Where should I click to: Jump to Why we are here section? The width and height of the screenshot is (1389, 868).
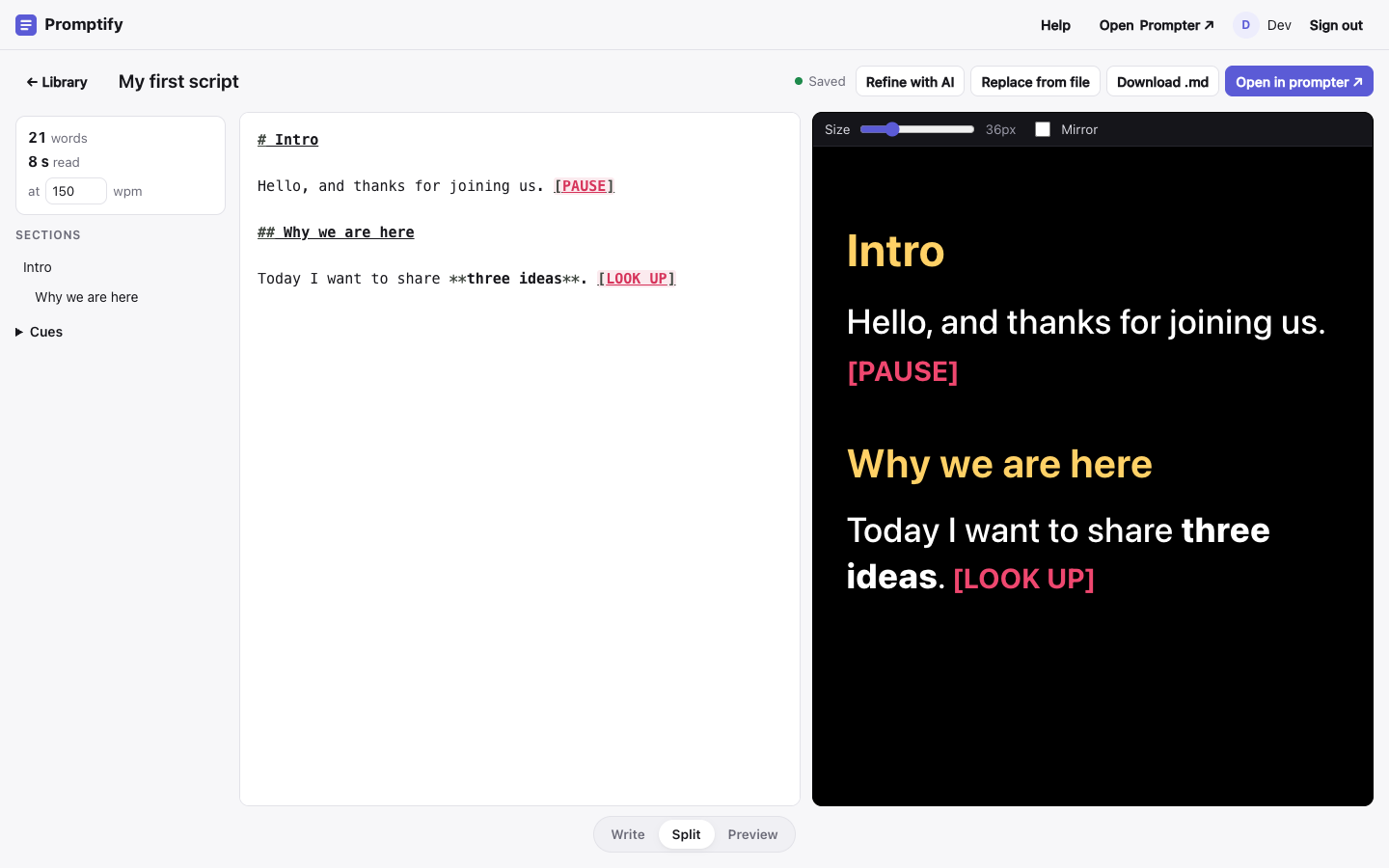pyautogui.click(x=87, y=297)
